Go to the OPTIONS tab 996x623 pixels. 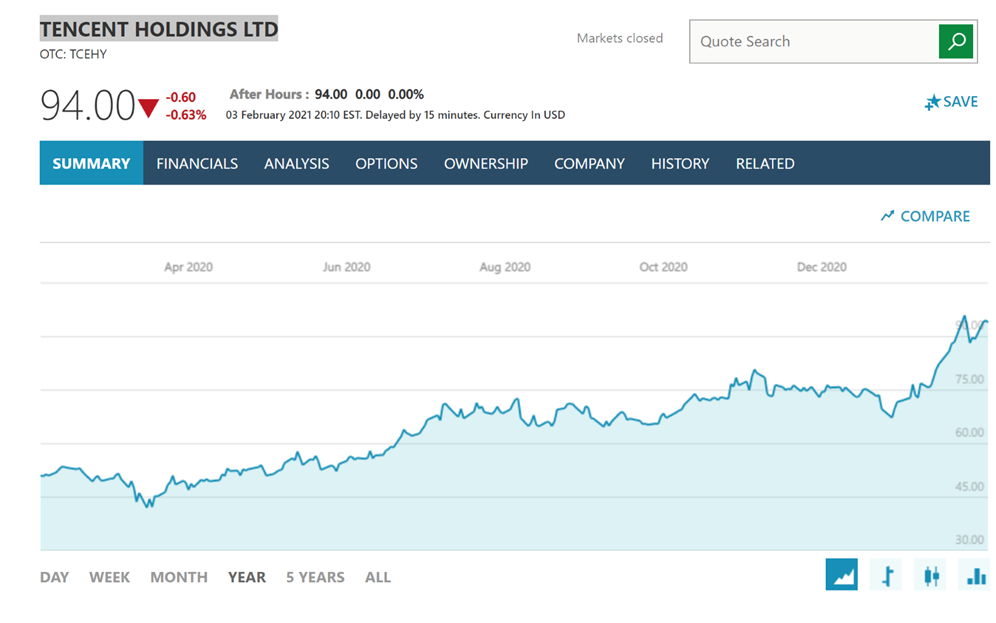click(x=386, y=163)
